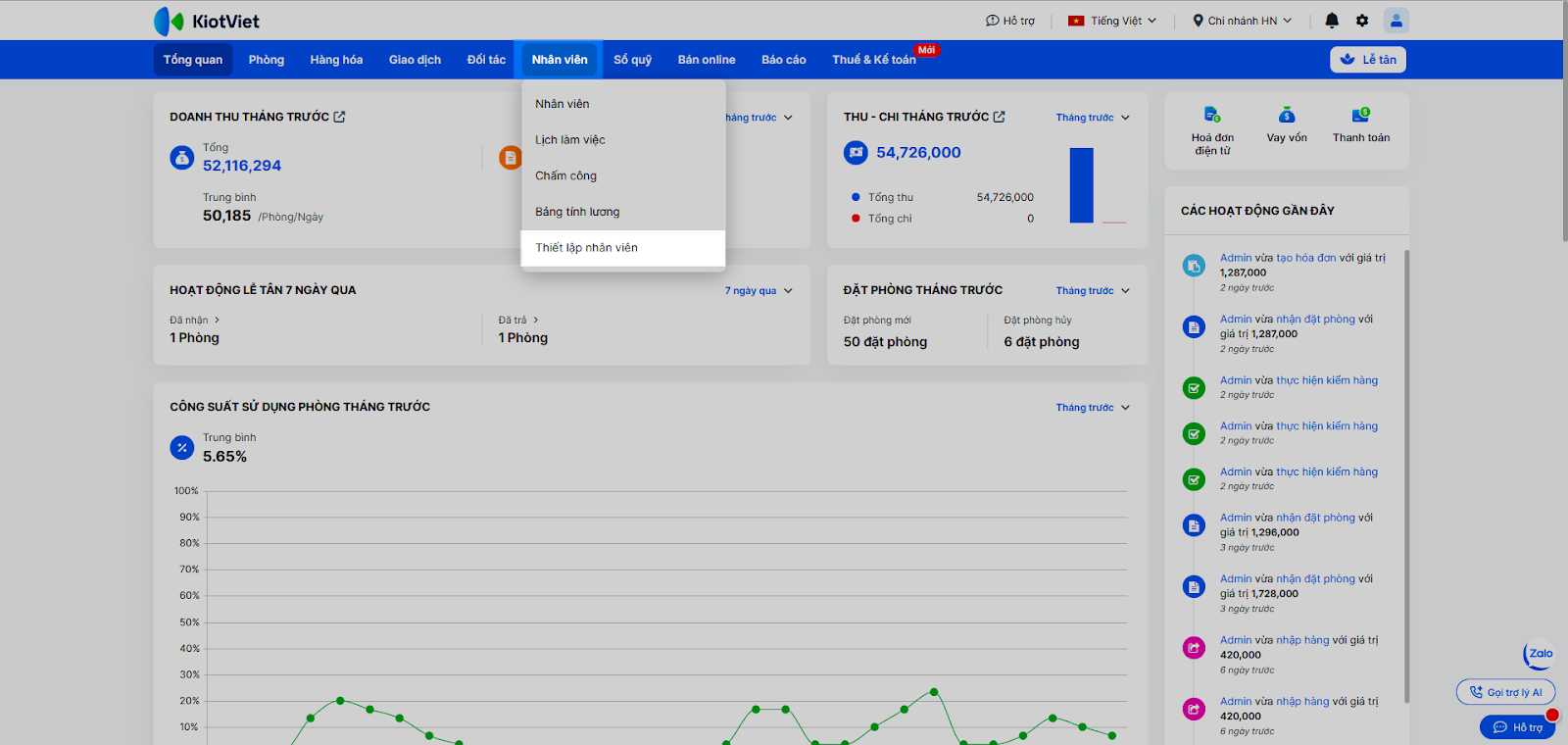The image size is (1568, 745).
Task: Click the Nhân viên top menu
Action: click(x=560, y=60)
